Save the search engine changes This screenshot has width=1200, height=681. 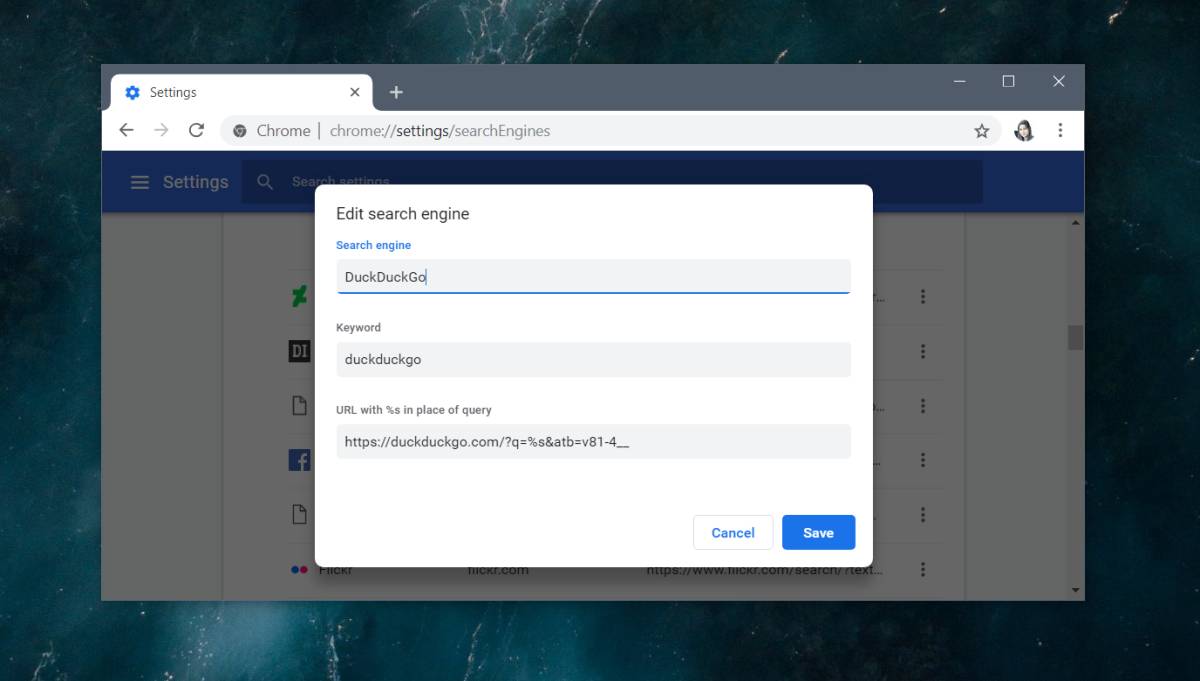click(818, 533)
